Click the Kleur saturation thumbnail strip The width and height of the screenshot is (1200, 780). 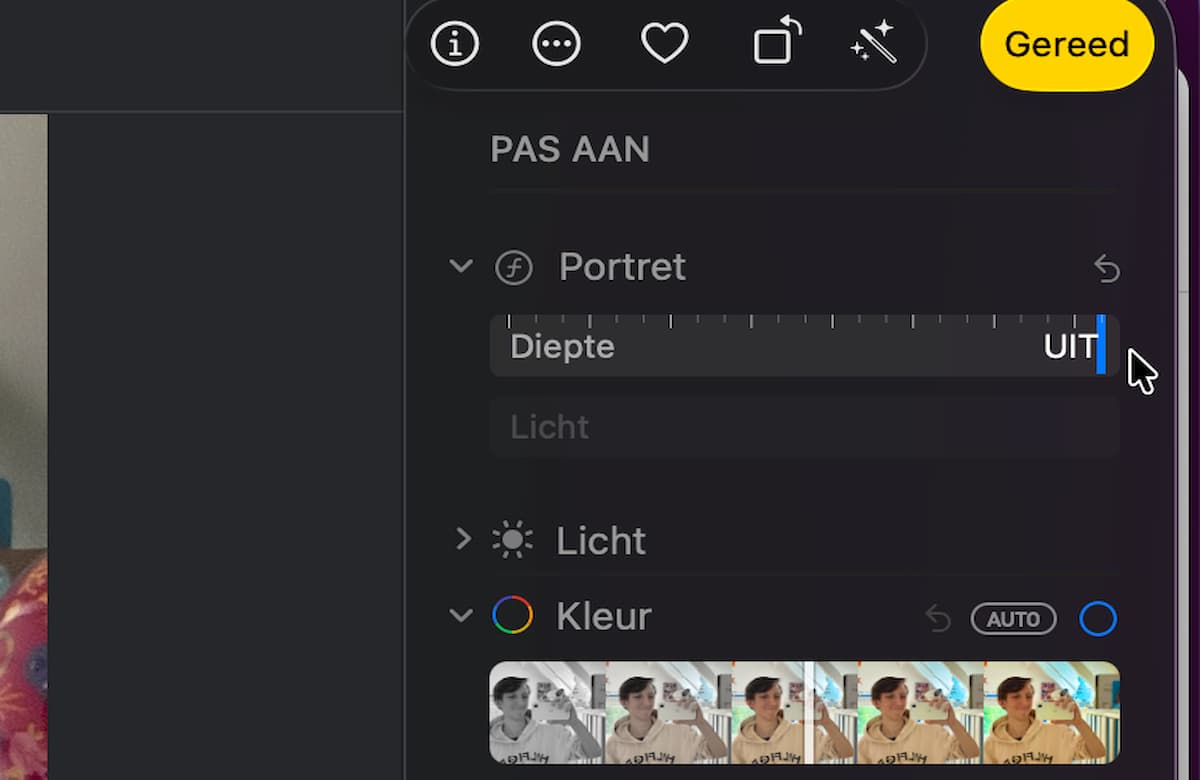(804, 712)
